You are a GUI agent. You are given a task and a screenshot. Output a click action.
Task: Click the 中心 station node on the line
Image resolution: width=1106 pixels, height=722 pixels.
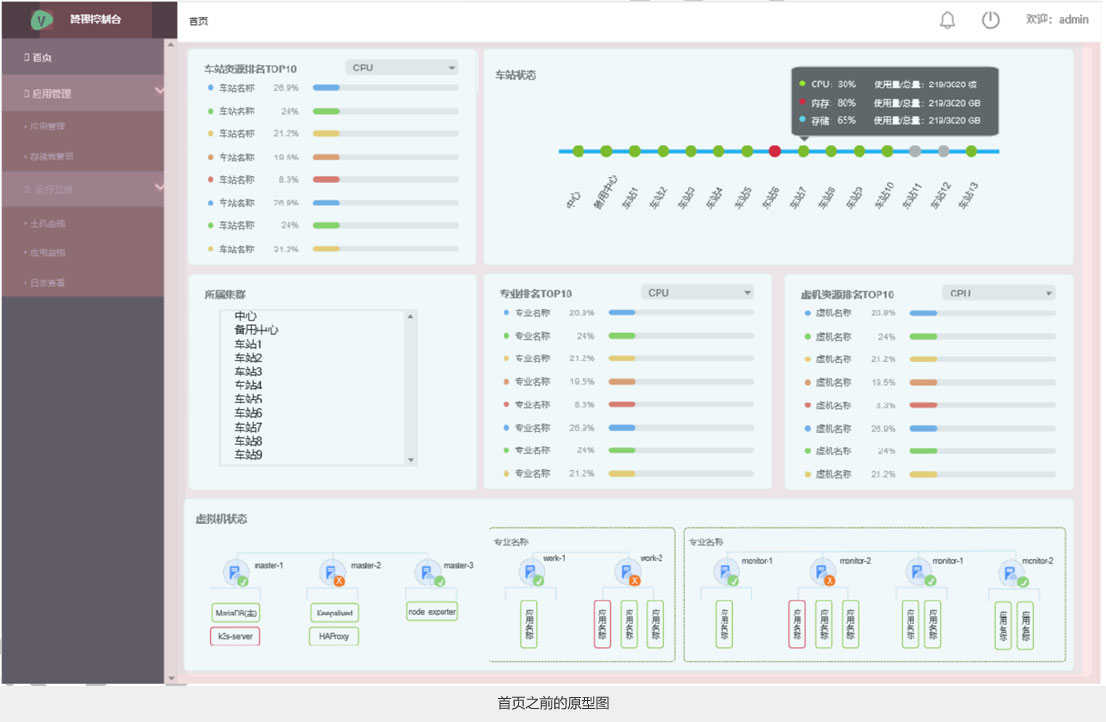[x=578, y=151]
